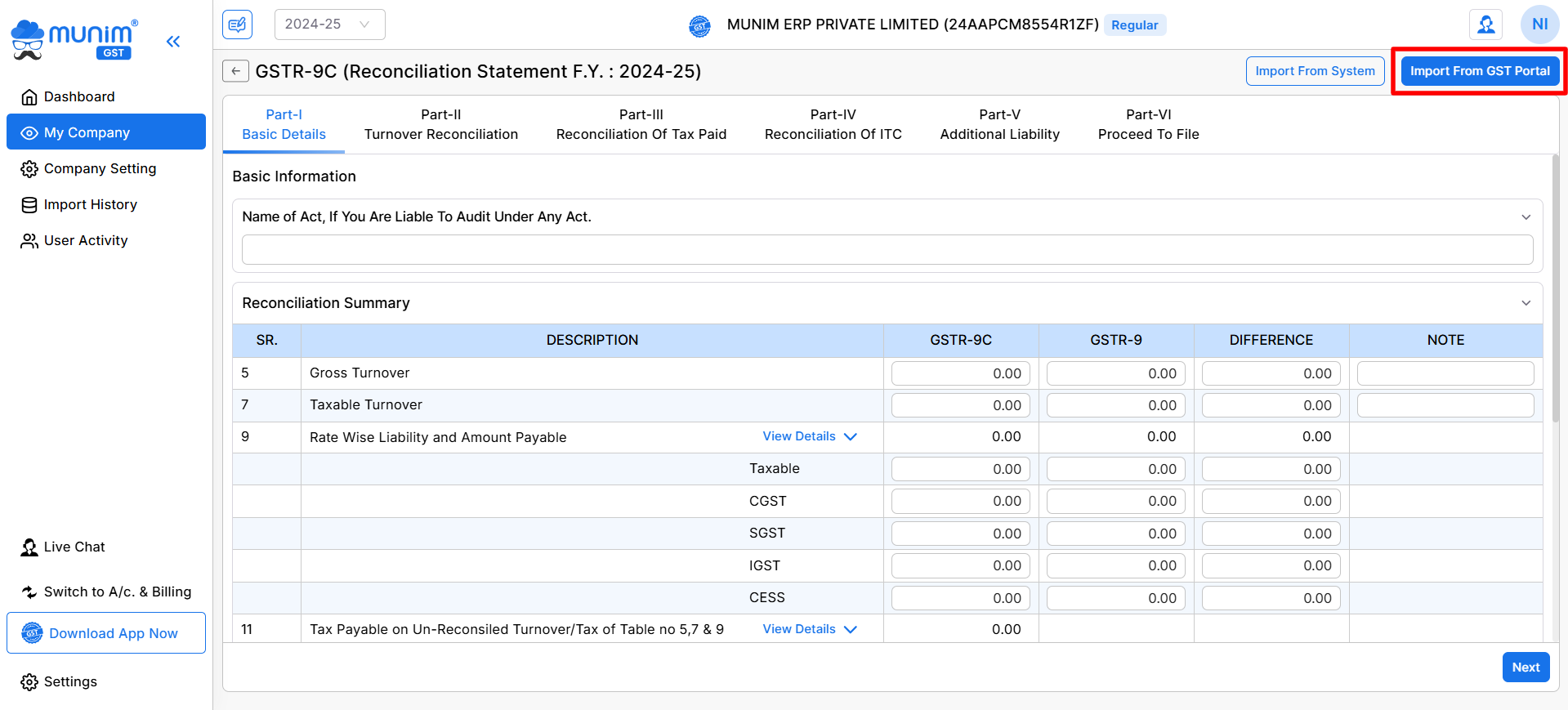Viewport: 1568px width, 710px height.
Task: Click the DIFFERENCE column header
Action: [x=1271, y=340]
